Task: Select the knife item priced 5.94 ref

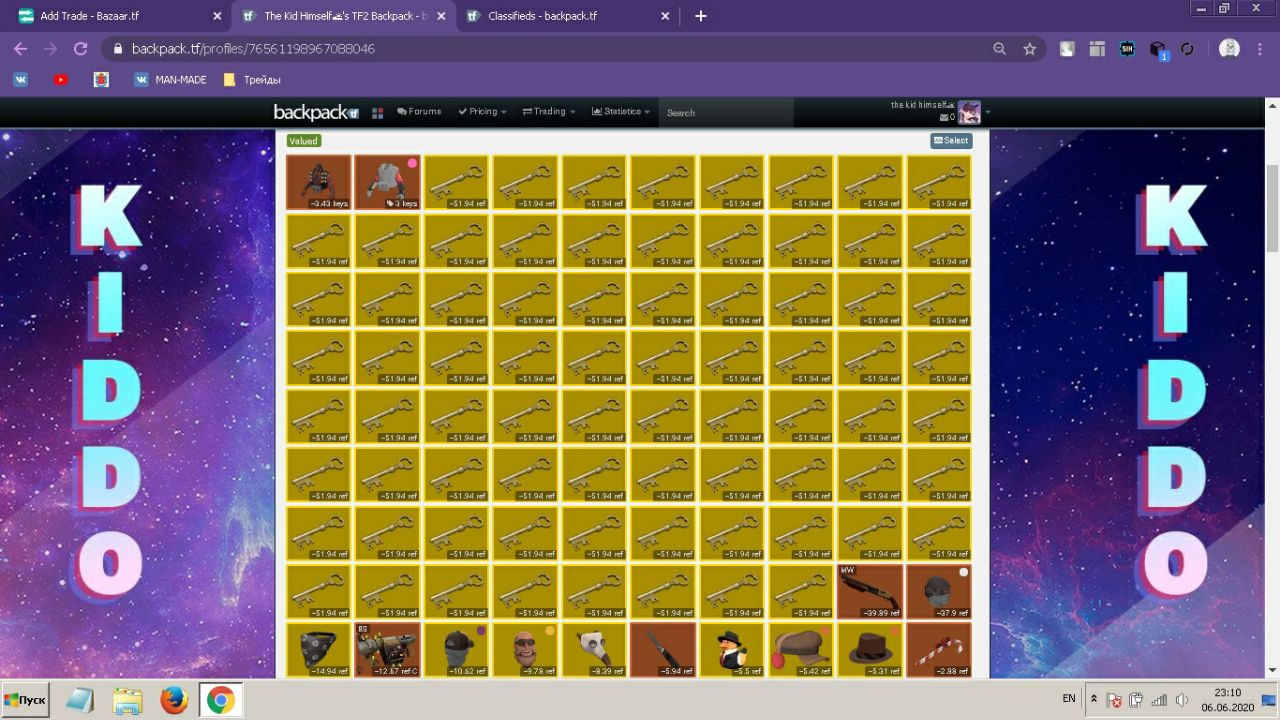Action: 664,650
